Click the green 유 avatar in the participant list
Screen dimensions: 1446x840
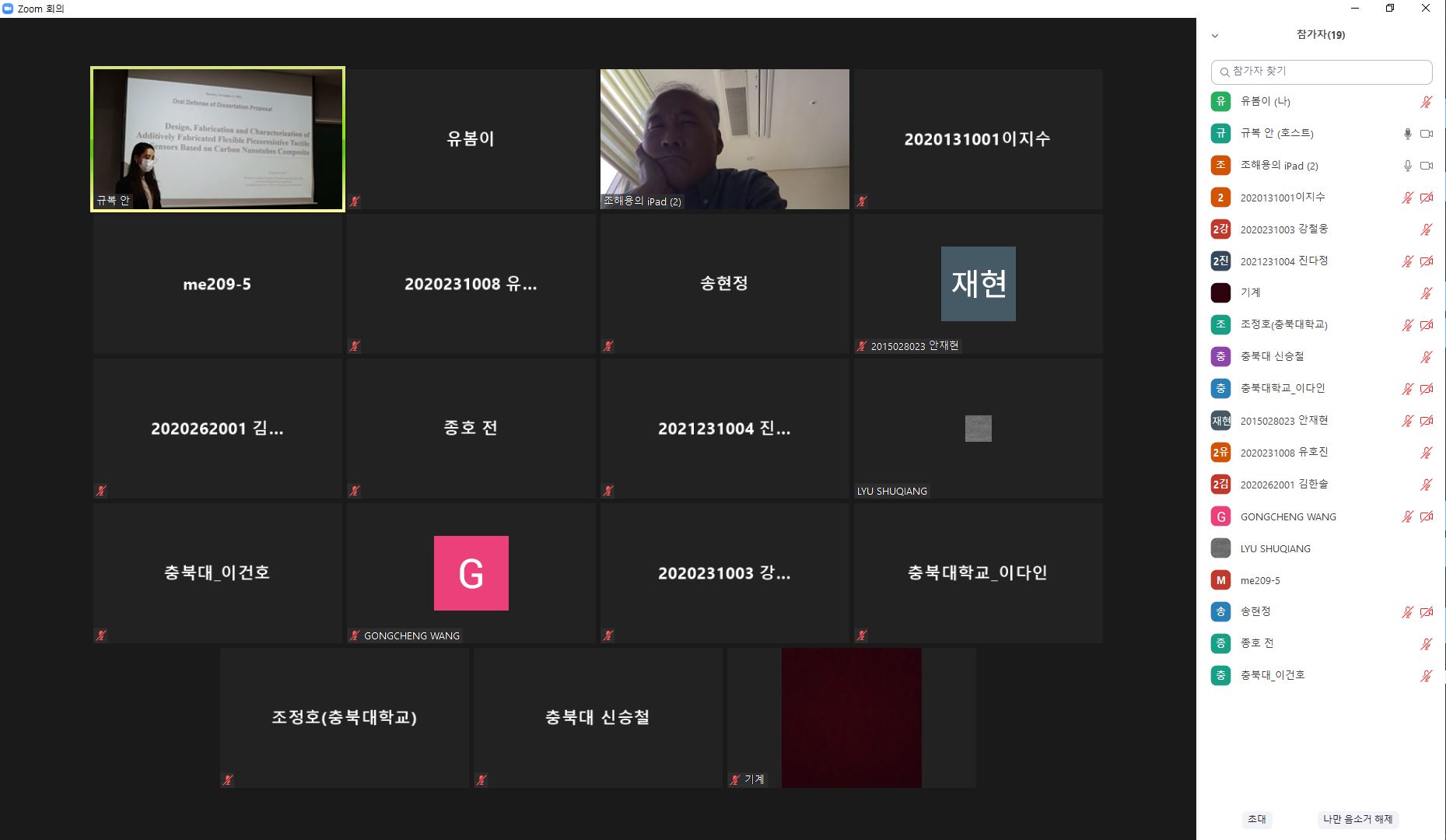1220,101
